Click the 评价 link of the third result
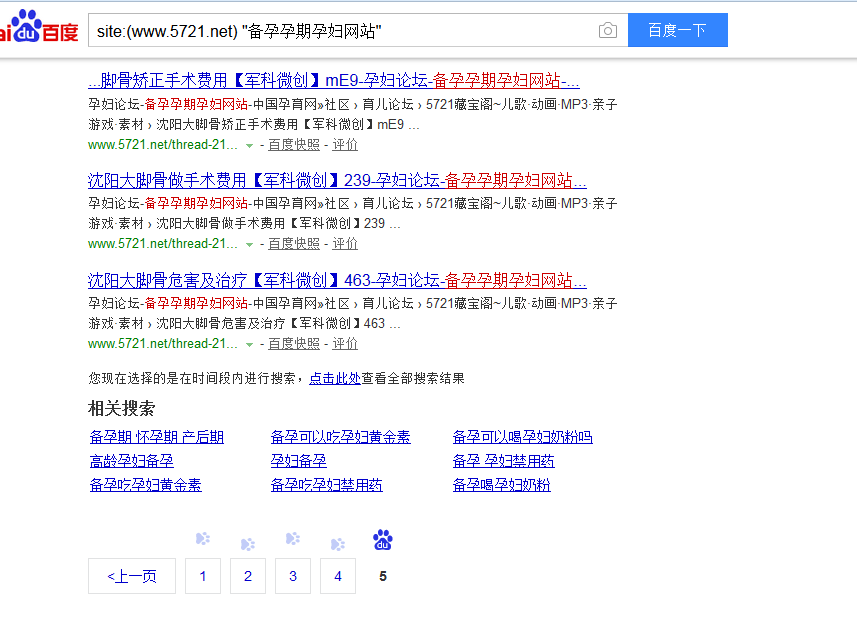Image resolution: width=857 pixels, height=627 pixels. click(x=345, y=343)
